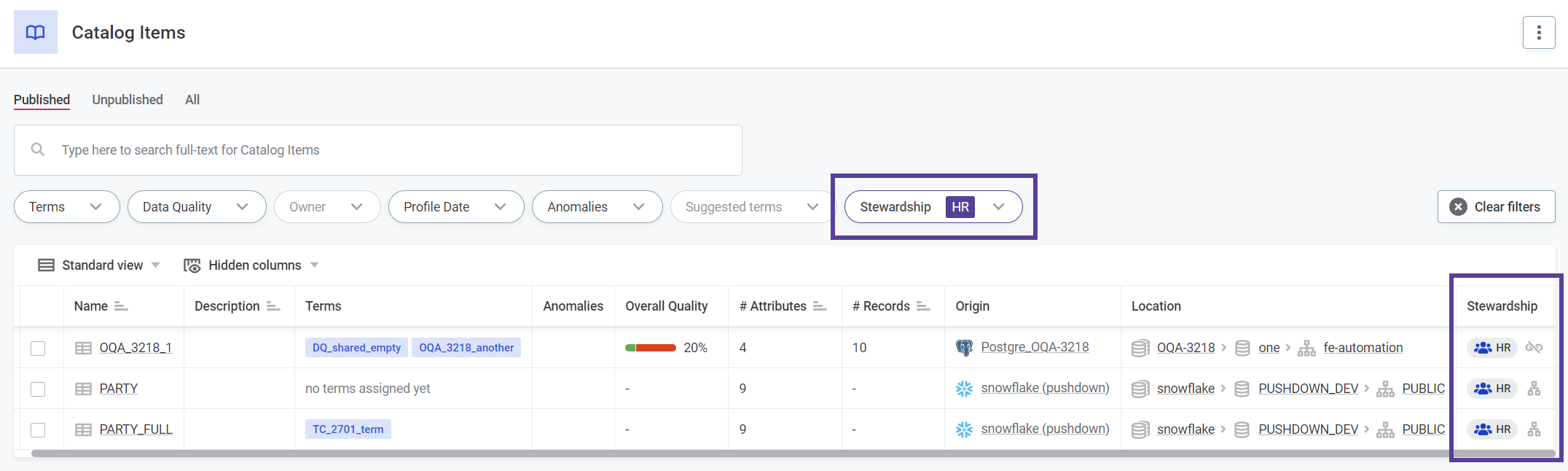Image resolution: width=1568 pixels, height=471 pixels.
Task: Open the three-dot options menu
Action: coord(1538,33)
